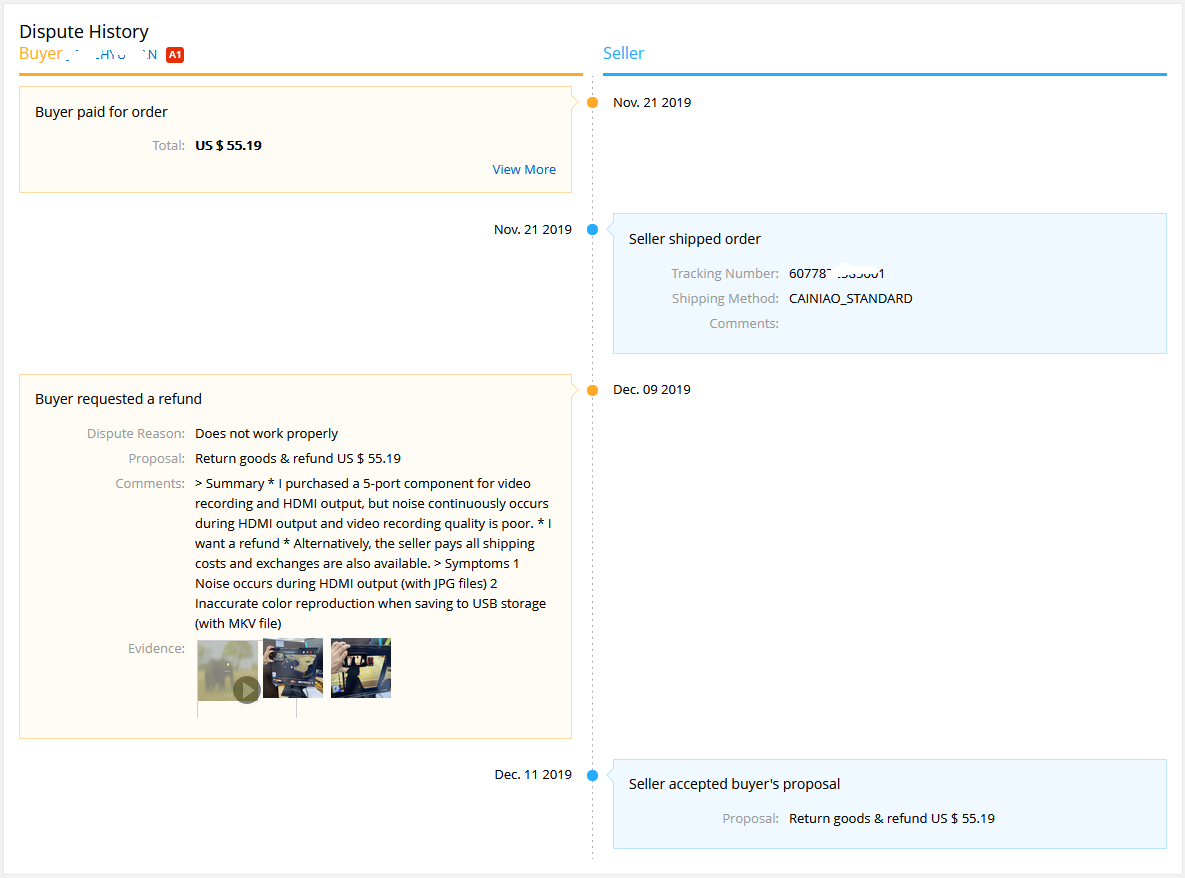The width and height of the screenshot is (1185, 878).
Task: Select buyer's proposal 'Return goods & refund' text
Action: tap(298, 459)
